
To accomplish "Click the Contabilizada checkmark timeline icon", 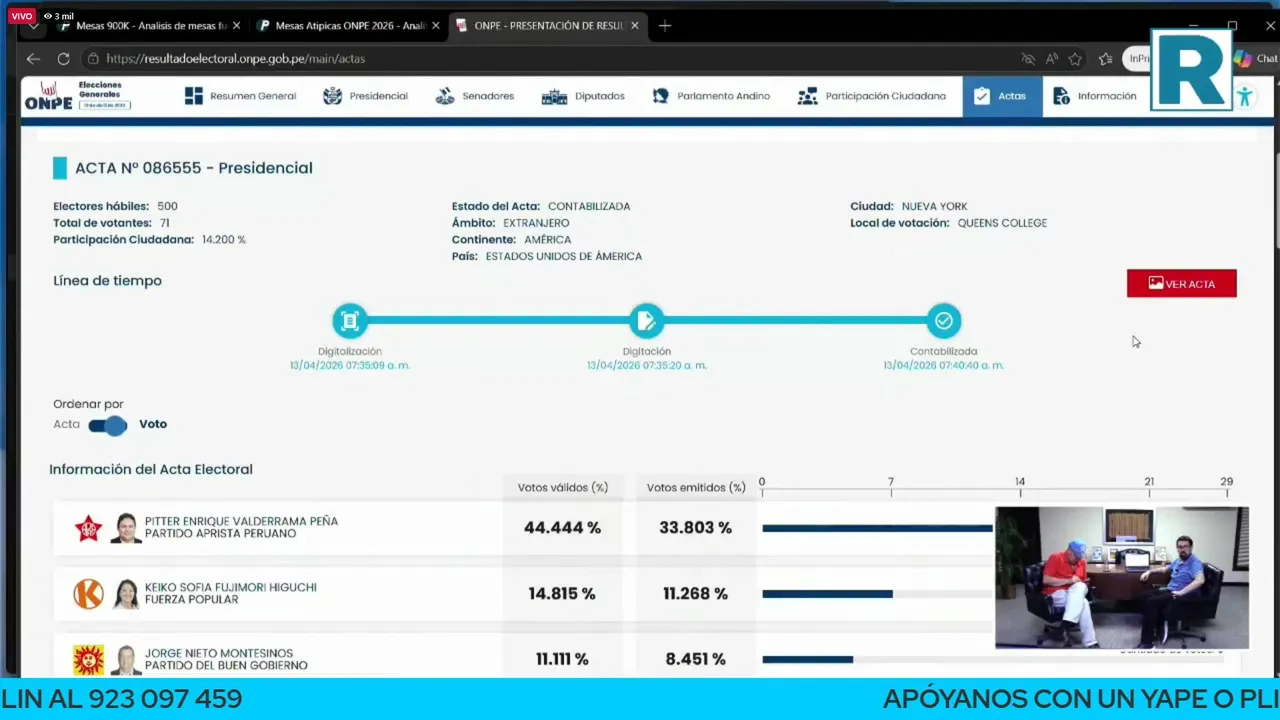I will pos(943,321).
